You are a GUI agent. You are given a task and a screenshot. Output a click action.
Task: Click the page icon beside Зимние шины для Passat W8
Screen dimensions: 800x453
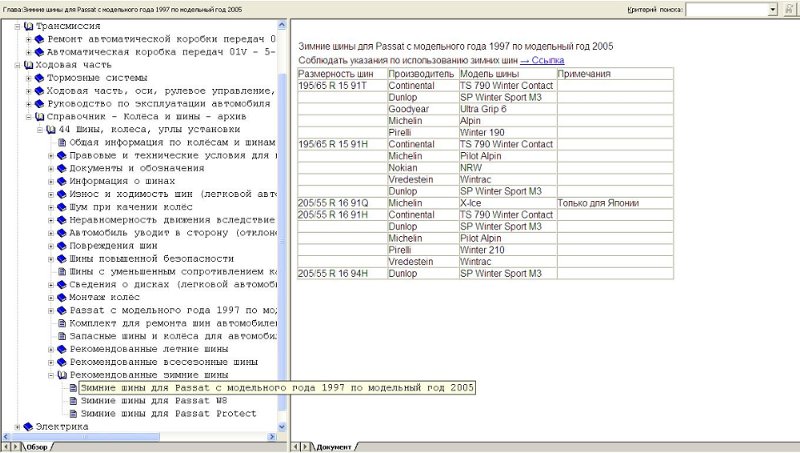point(73,401)
